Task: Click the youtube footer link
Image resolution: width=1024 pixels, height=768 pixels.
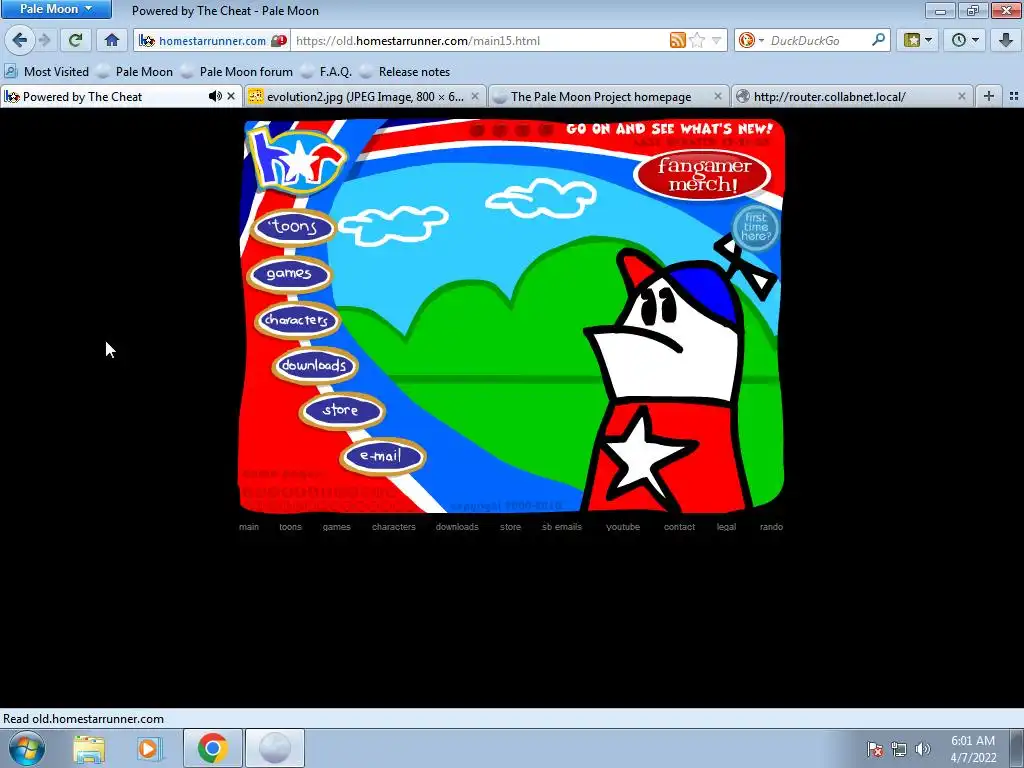Action: coord(623,527)
